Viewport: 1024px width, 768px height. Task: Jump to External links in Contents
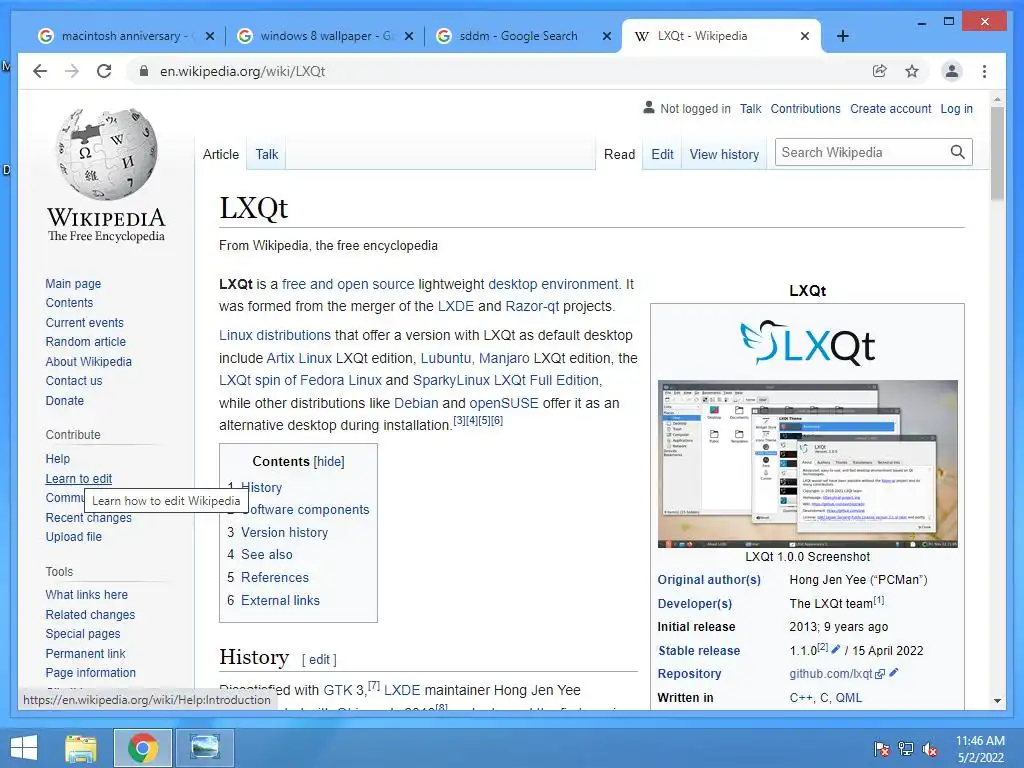280,600
